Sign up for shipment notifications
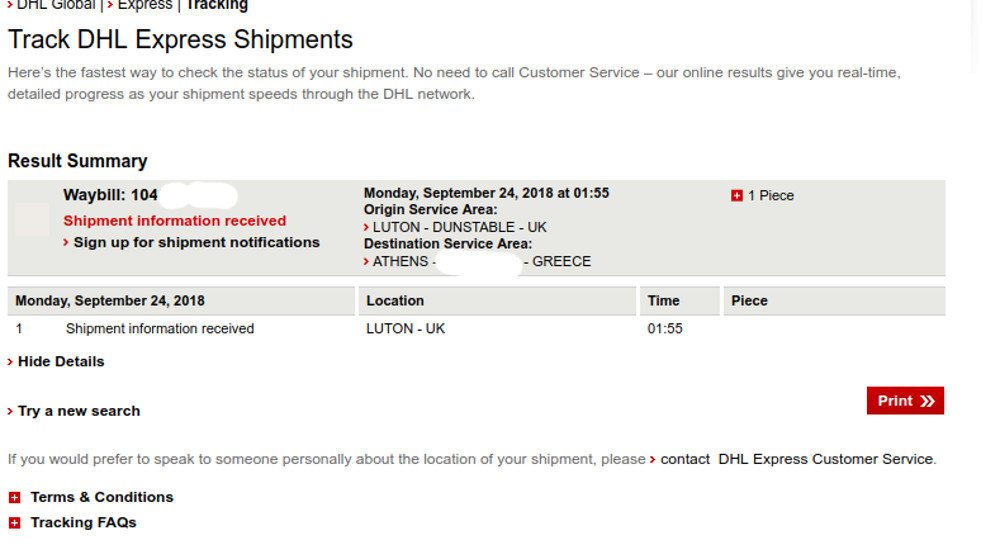Viewport: 1000px width, 559px height. tap(196, 242)
